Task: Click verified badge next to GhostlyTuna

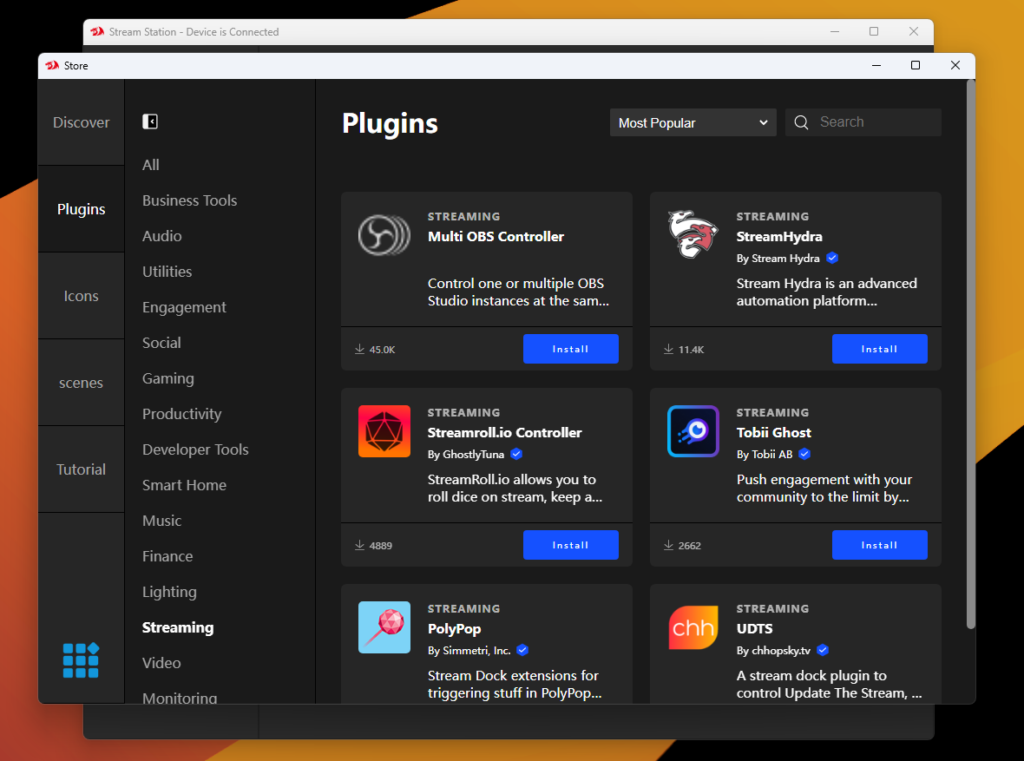Action: [x=517, y=454]
